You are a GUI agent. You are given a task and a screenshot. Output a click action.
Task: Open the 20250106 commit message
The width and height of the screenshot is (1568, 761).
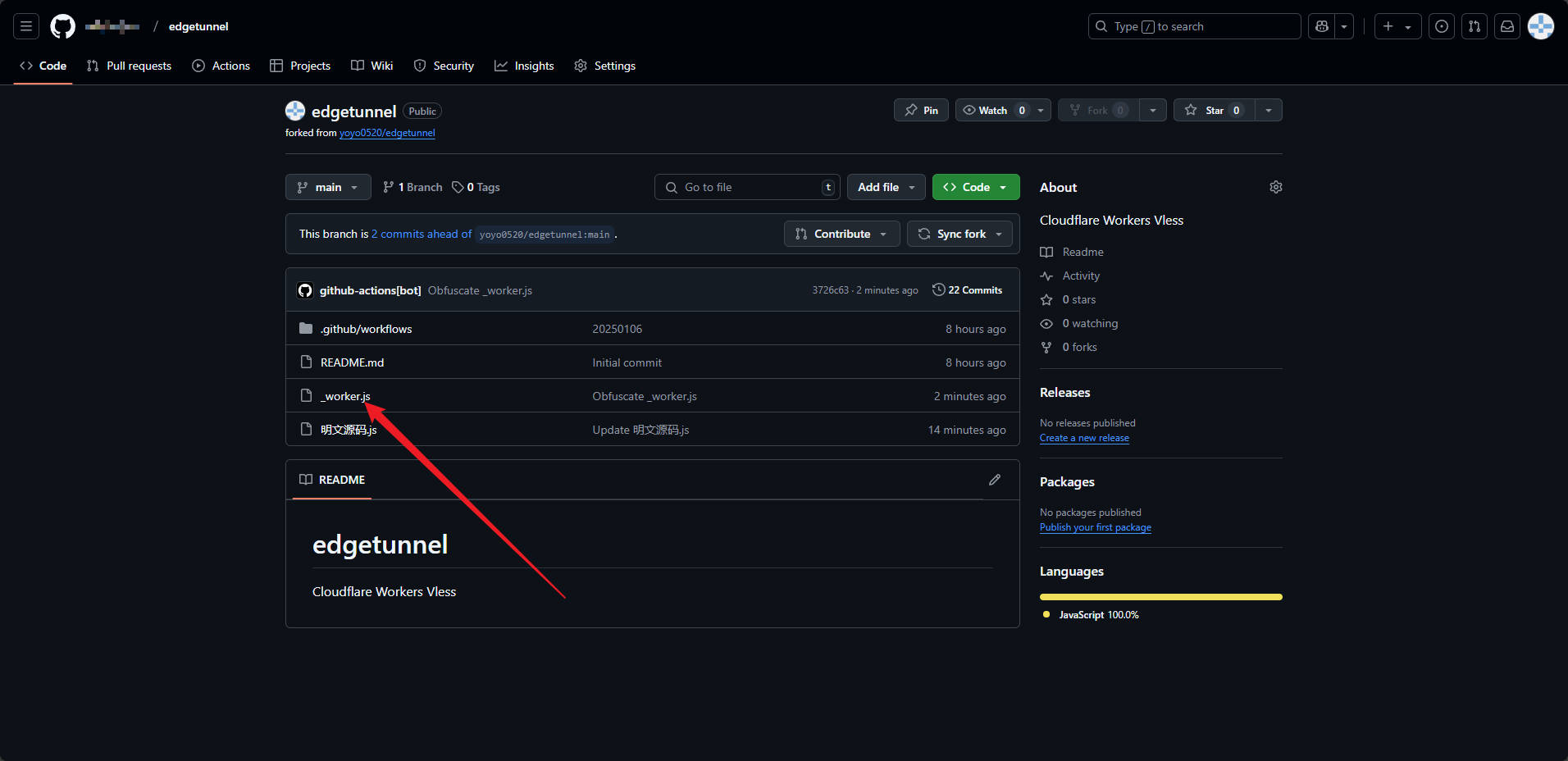tap(617, 329)
